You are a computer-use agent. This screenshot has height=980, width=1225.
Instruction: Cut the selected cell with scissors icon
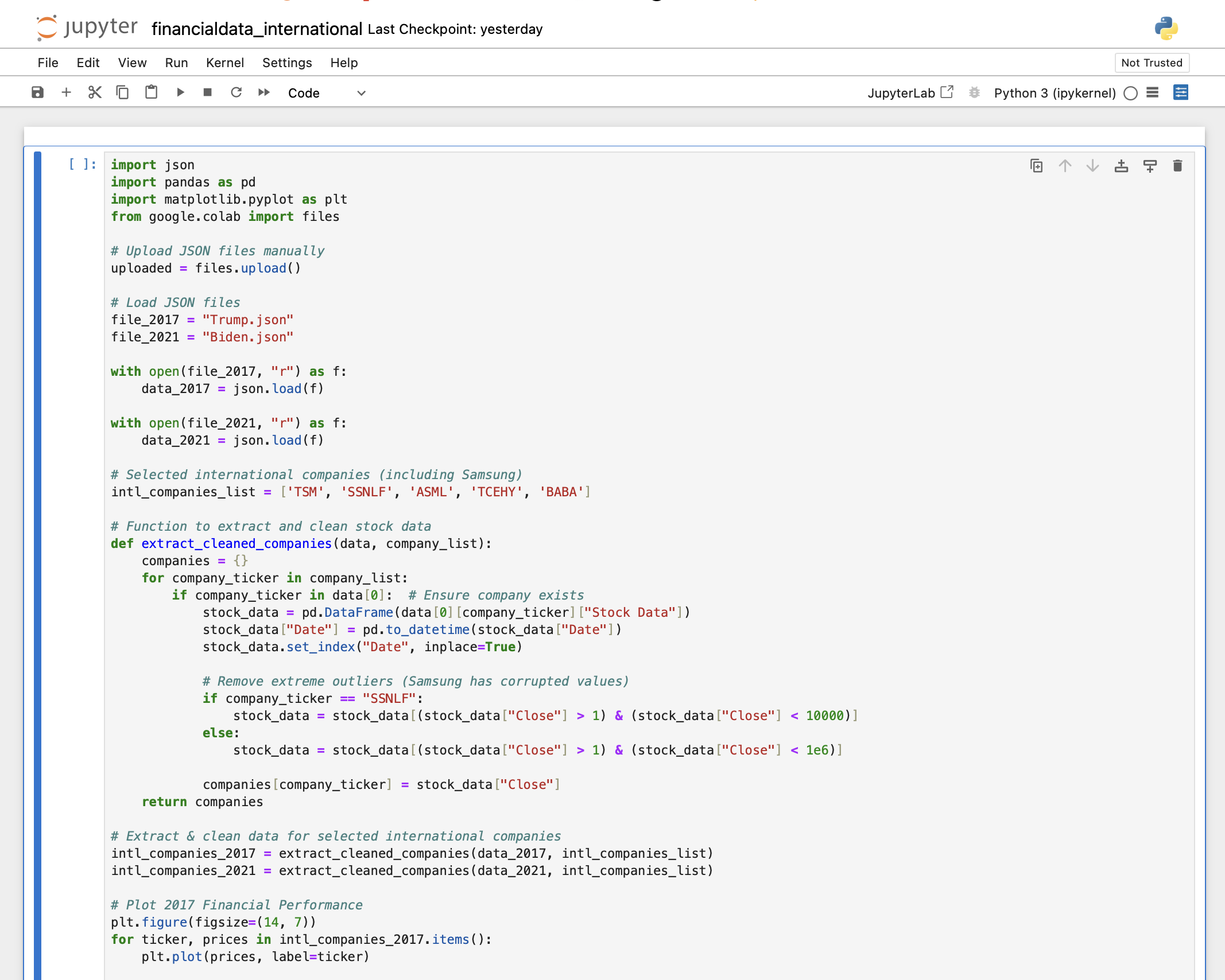[94, 92]
